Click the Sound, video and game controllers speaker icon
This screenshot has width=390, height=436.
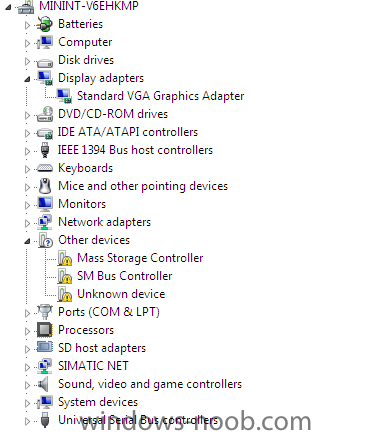point(43,384)
